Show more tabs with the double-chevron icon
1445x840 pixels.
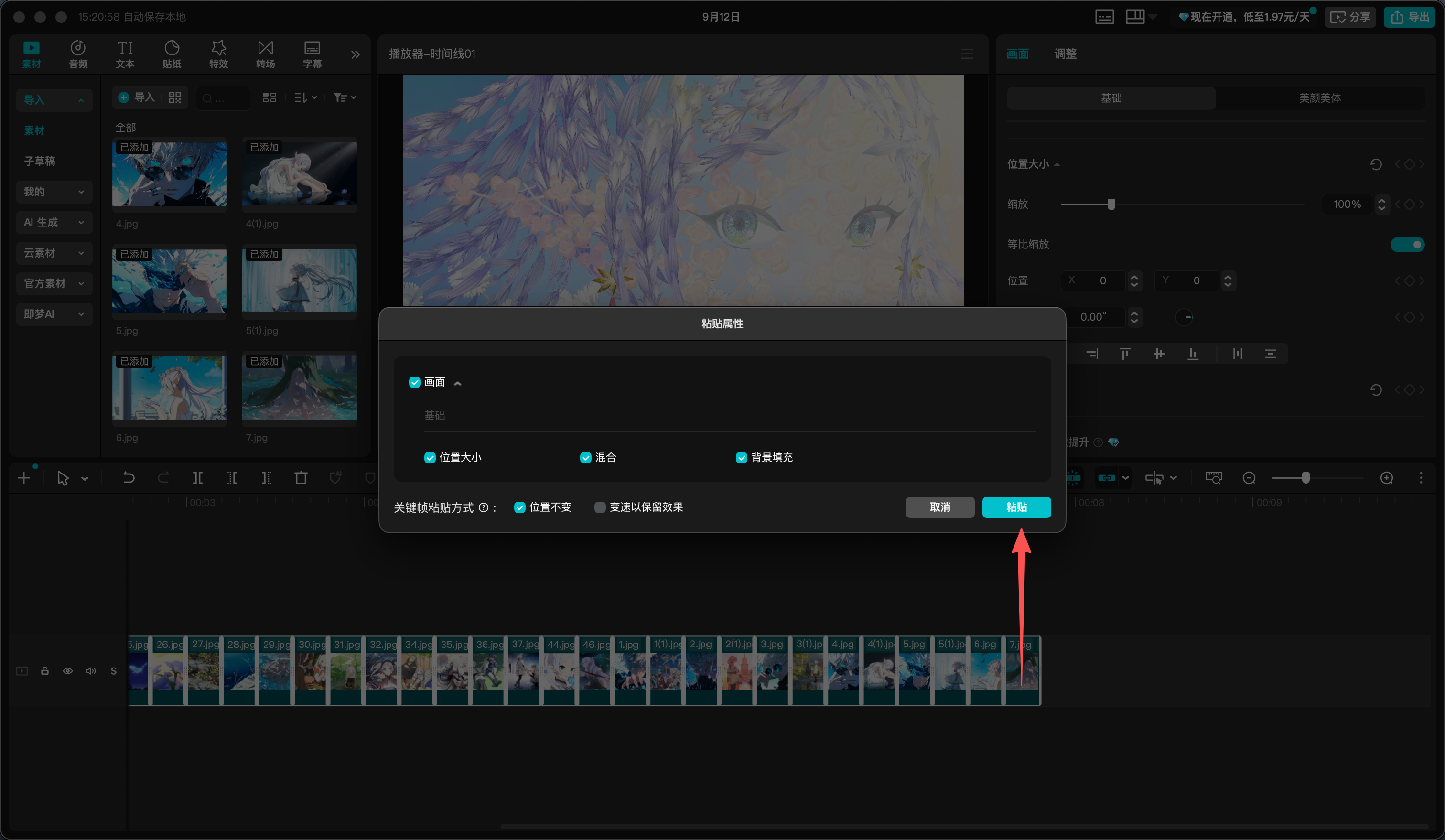point(356,54)
